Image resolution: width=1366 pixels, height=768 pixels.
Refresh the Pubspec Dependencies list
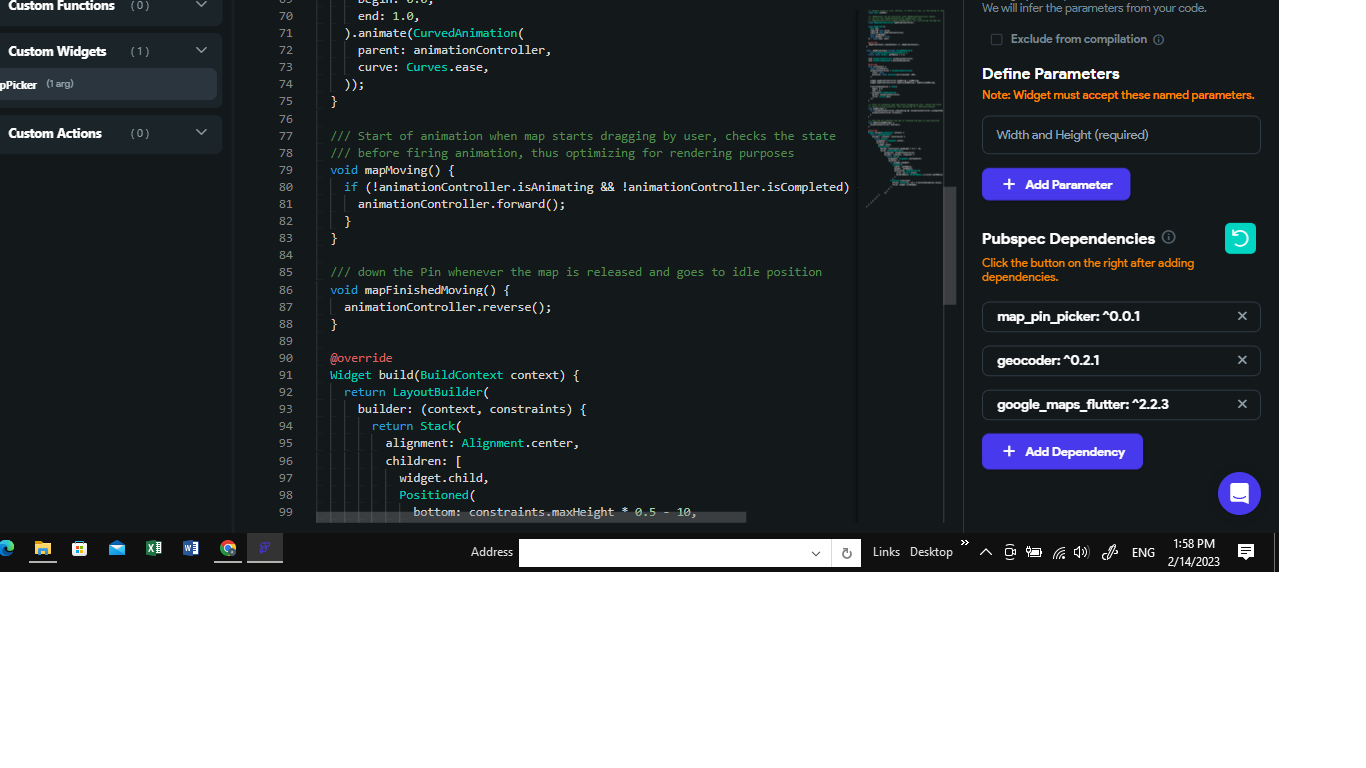point(1240,238)
